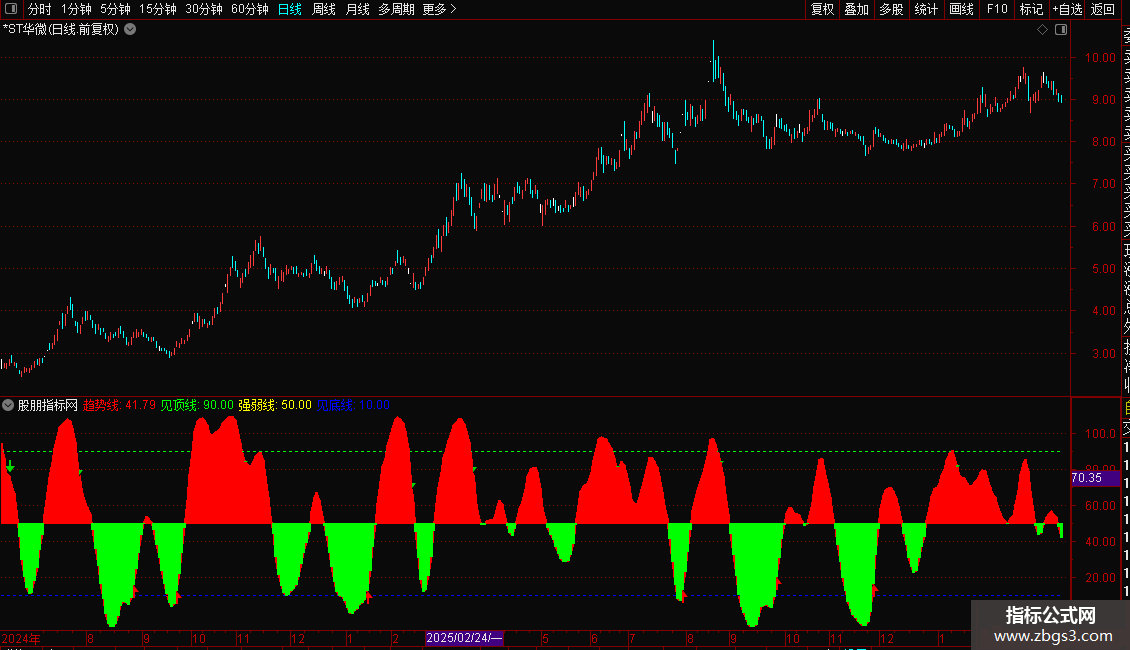Open the dropdown beside *ST华微 title

coord(130,30)
